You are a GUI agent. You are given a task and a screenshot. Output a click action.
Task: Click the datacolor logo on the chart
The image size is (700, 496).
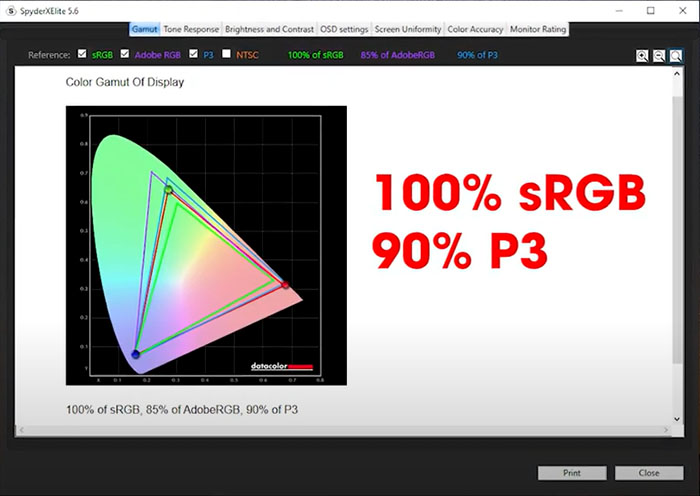point(282,367)
